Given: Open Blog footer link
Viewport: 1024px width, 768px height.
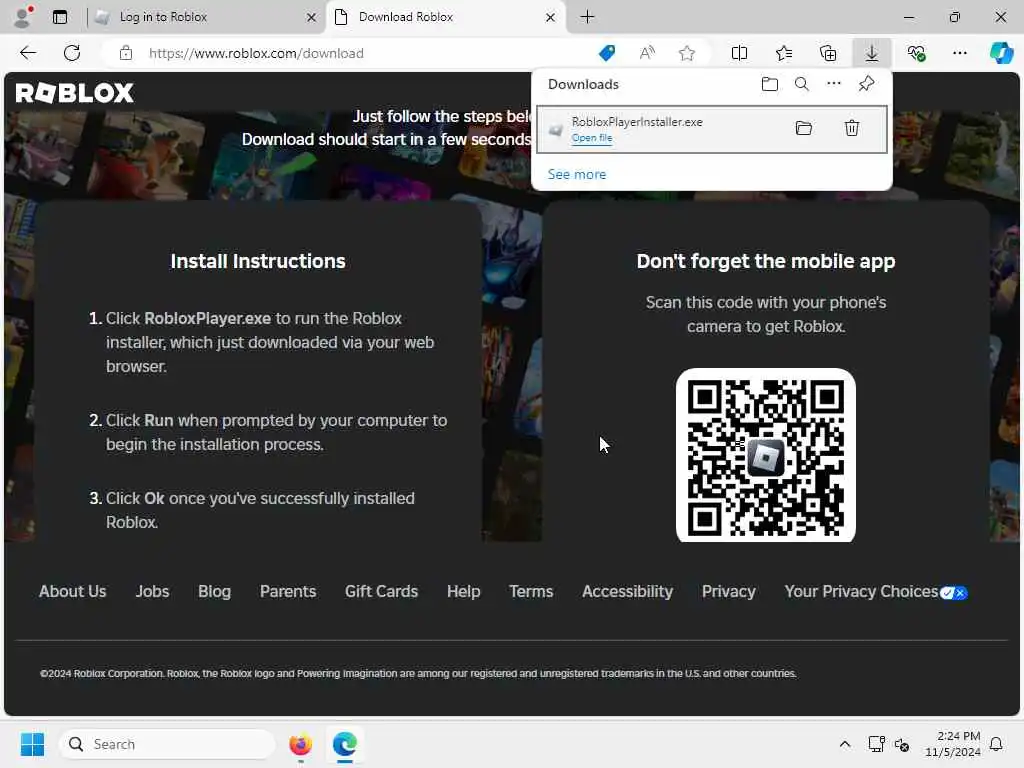Looking at the screenshot, I should click(214, 591).
